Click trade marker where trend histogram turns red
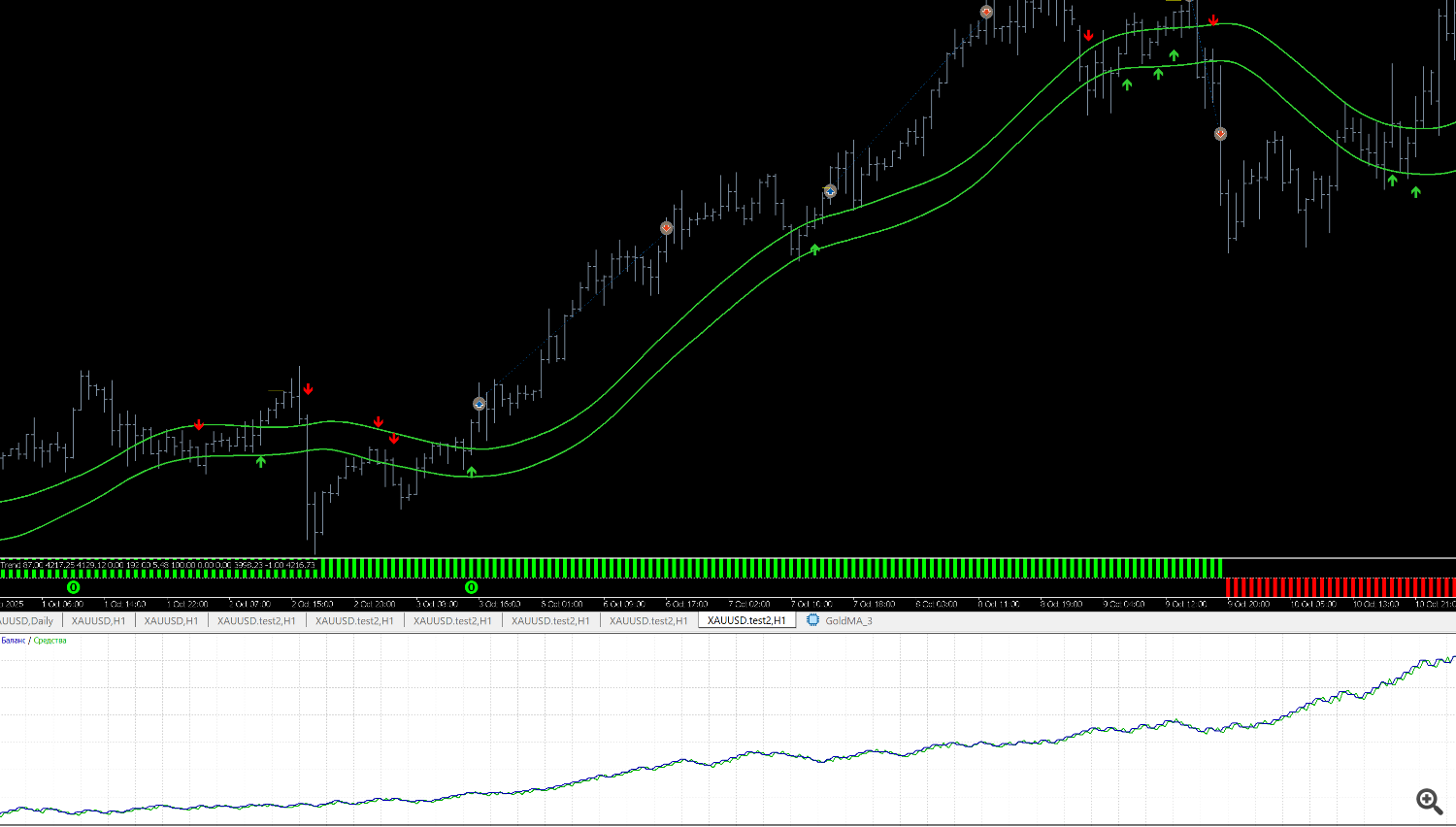1456x827 pixels. coord(1220,134)
